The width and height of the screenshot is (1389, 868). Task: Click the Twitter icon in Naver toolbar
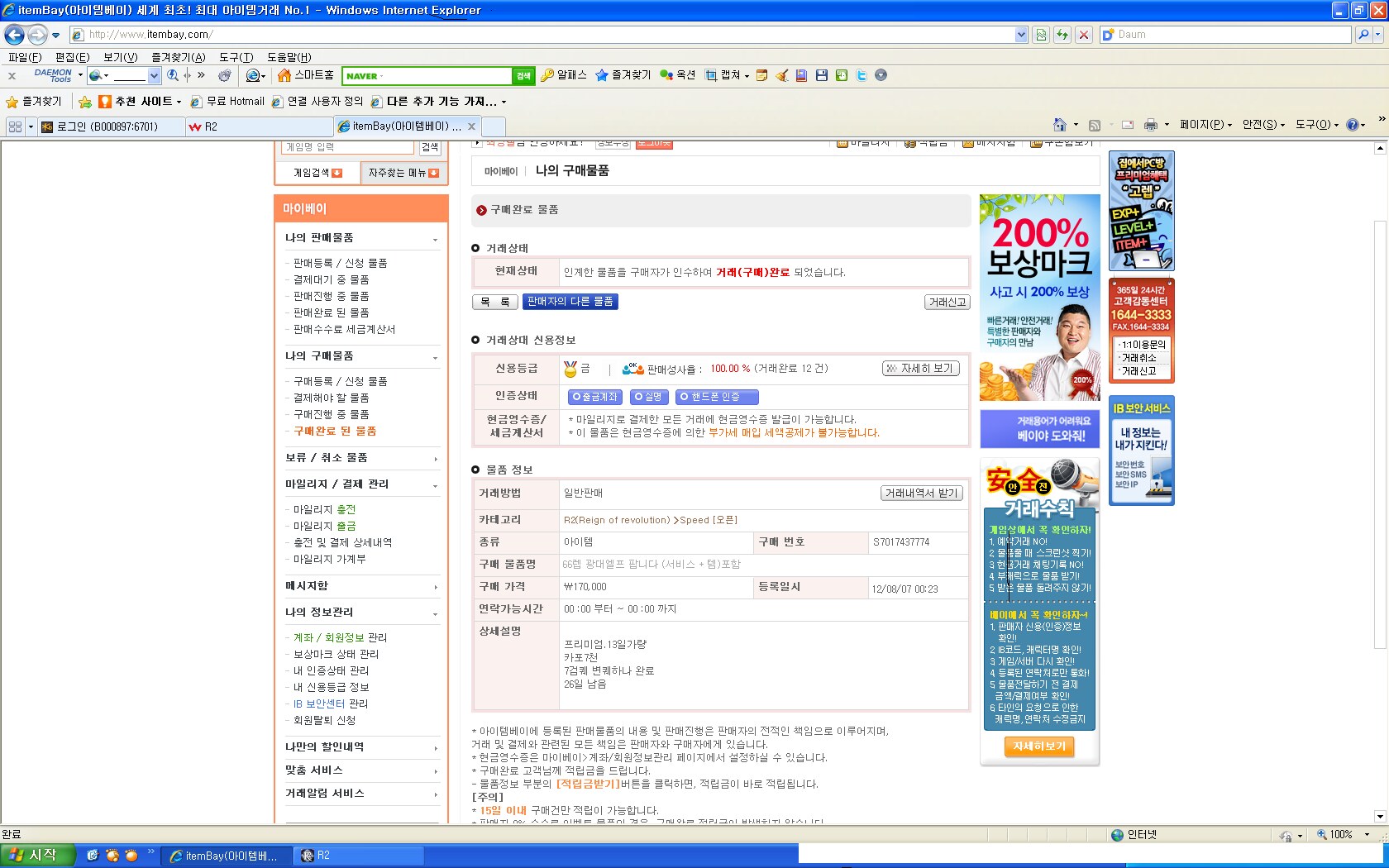tap(862, 75)
